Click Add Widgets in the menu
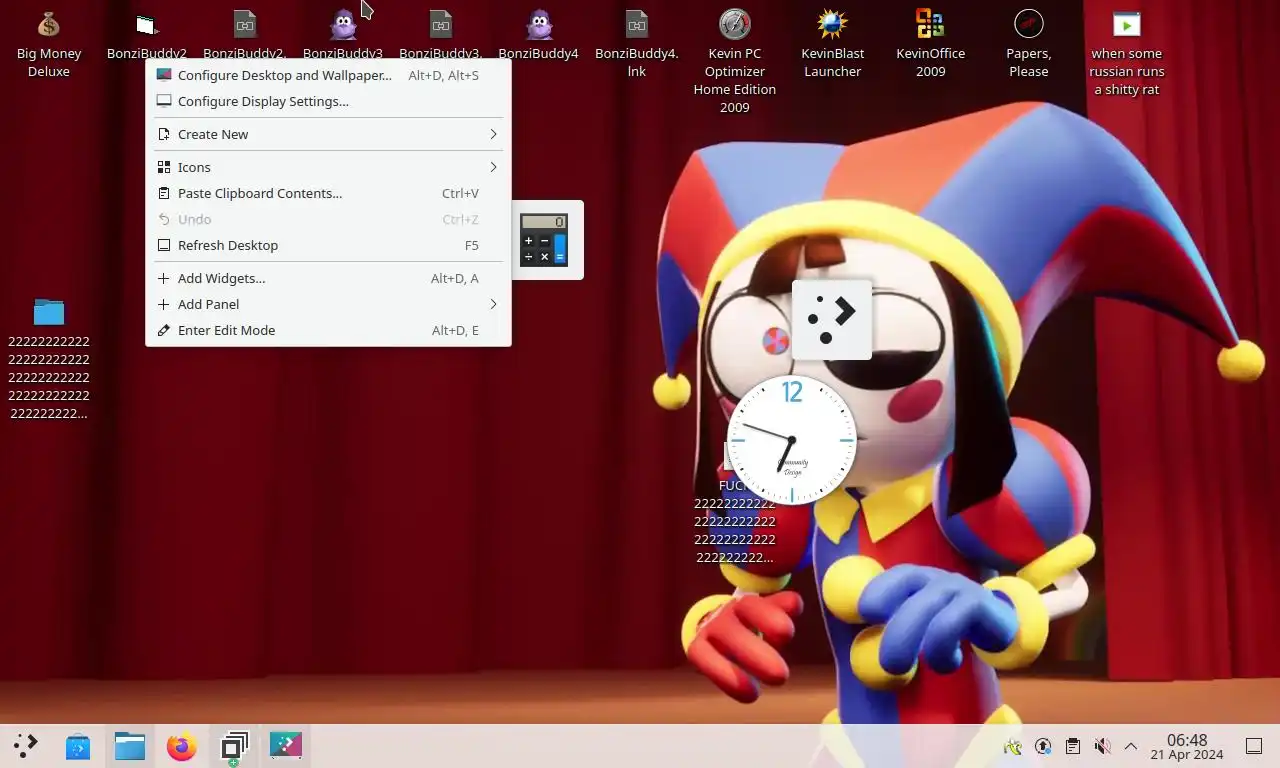 click(x=221, y=278)
